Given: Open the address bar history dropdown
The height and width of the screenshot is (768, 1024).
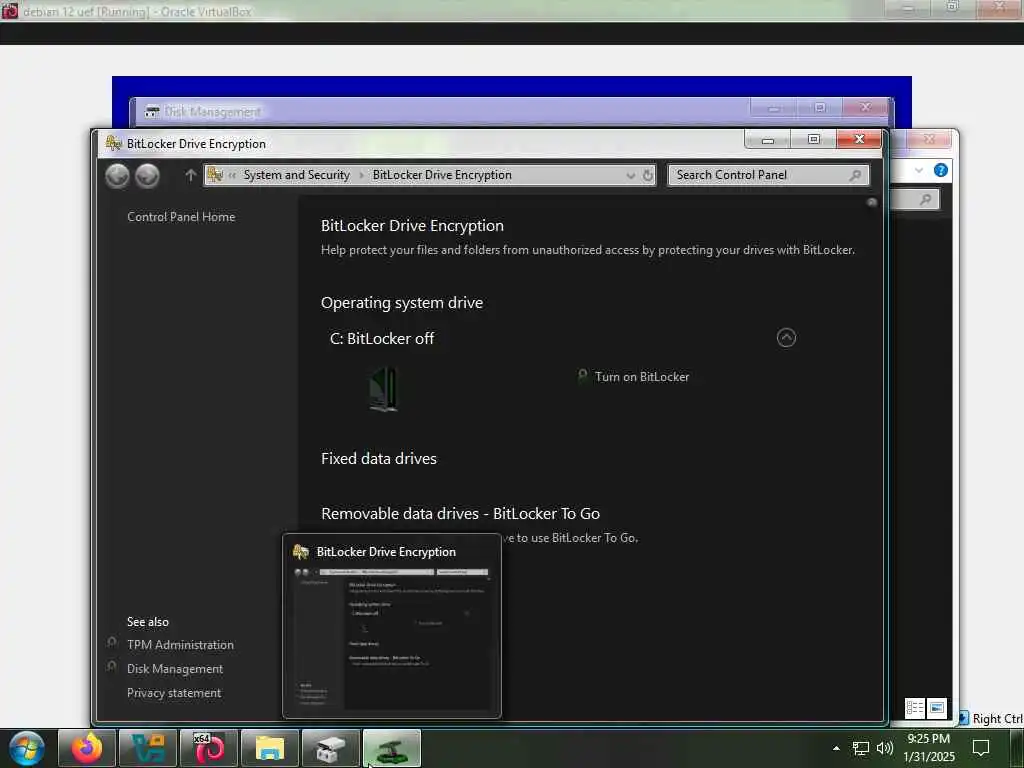Looking at the screenshot, I should (x=630, y=175).
